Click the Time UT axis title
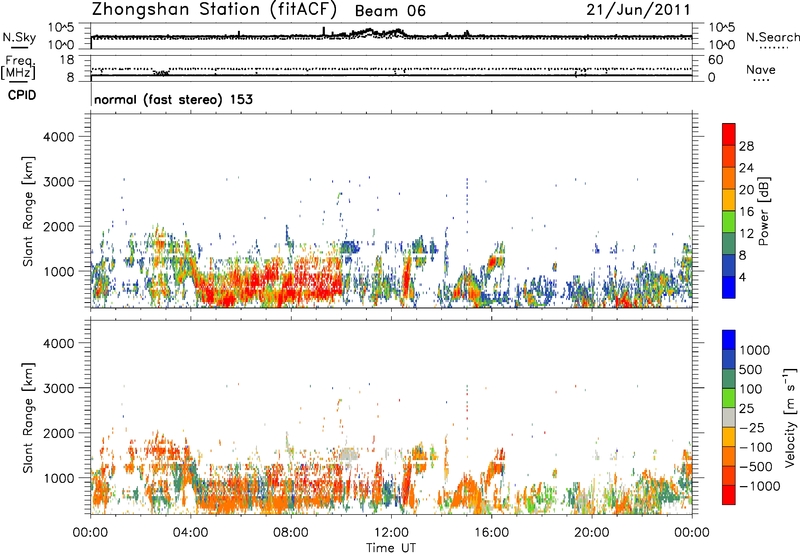 coord(391,548)
